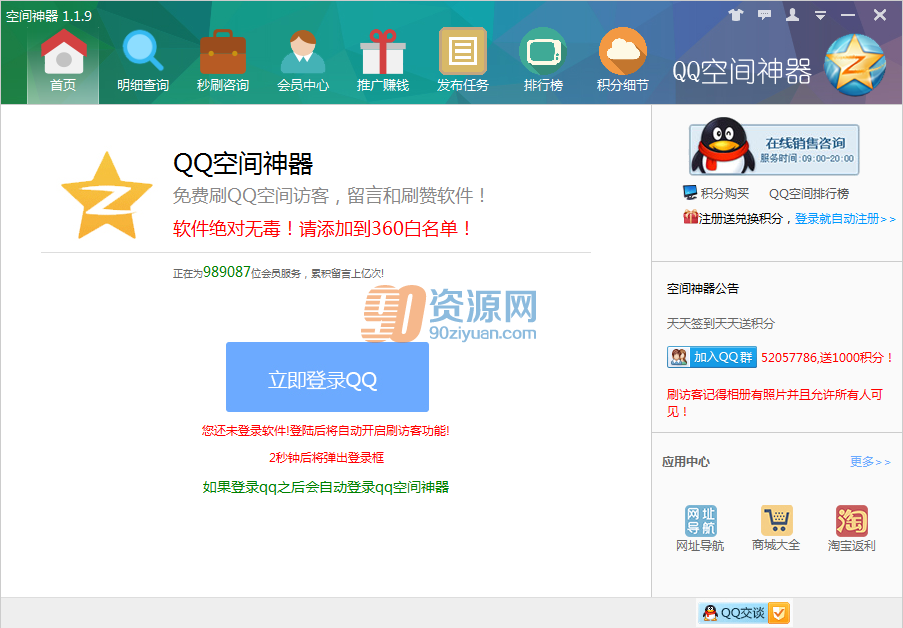The image size is (903, 628).
Task: Click the 989087 member count
Action: [227, 272]
